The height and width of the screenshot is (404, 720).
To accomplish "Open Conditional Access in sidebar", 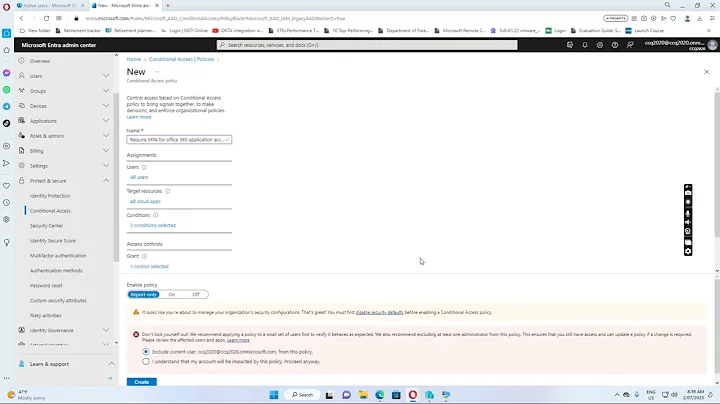I will tap(51, 211).
